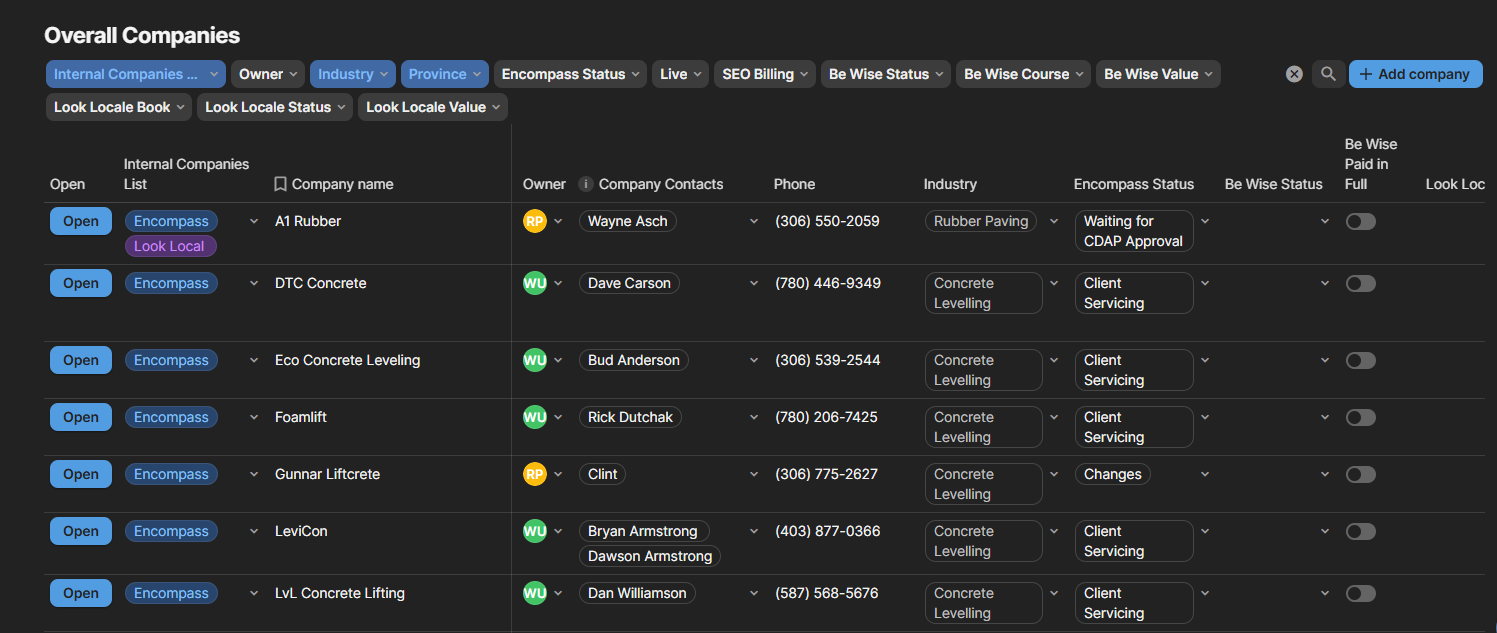Click the WU owner avatar for LeviCon
The width and height of the screenshot is (1497, 633).
[x=535, y=531]
